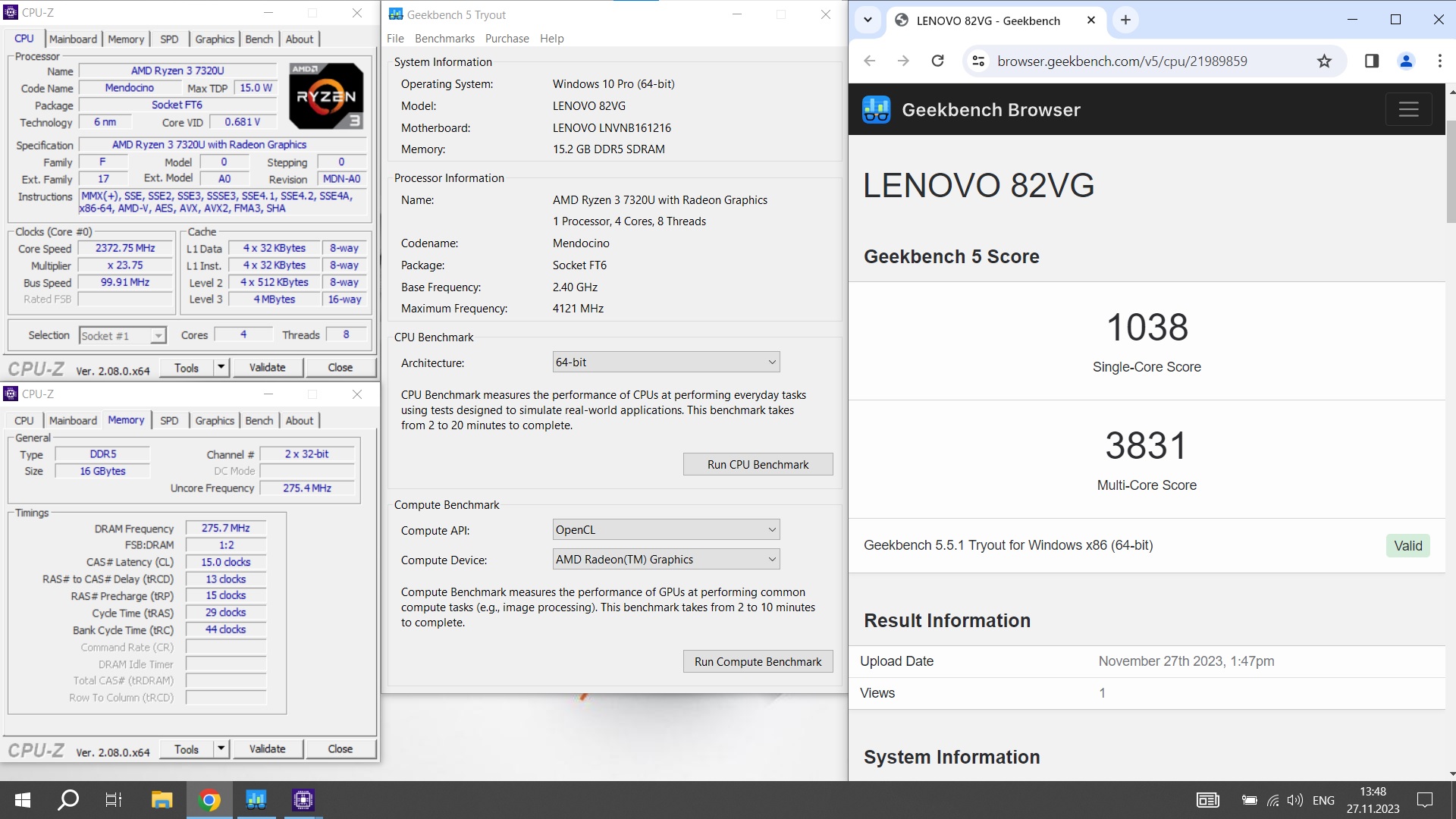Open the volume icon in system tray
Image resolution: width=1456 pixels, height=819 pixels.
coord(1295,800)
